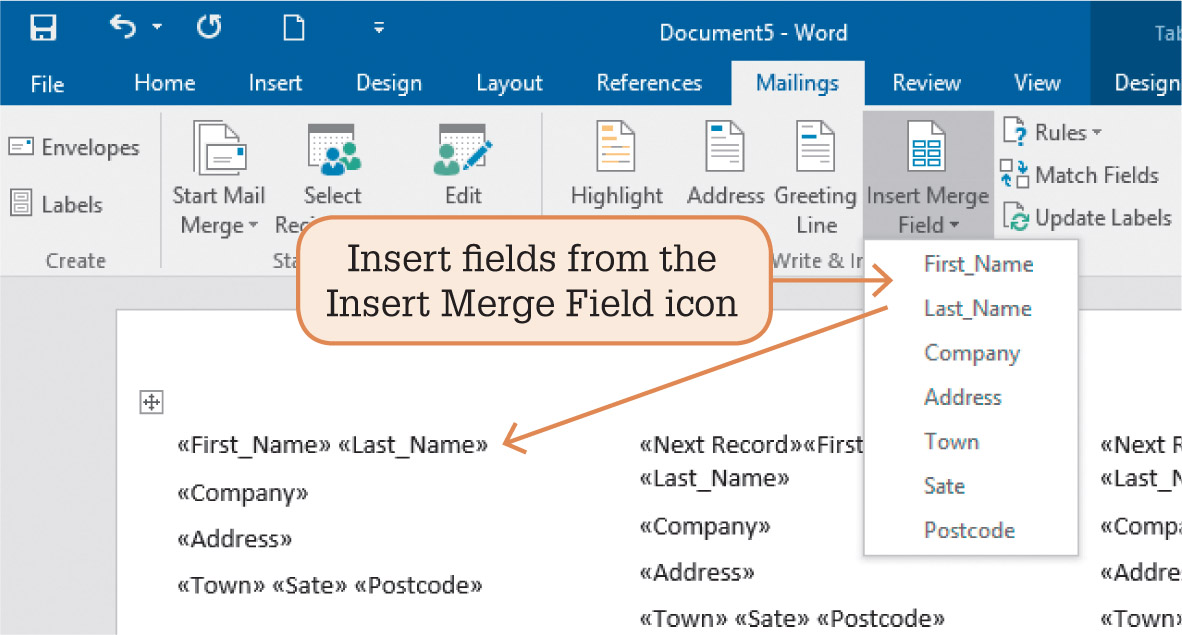The image size is (1182, 635).
Task: Select the Mailings tab
Action: tap(798, 83)
